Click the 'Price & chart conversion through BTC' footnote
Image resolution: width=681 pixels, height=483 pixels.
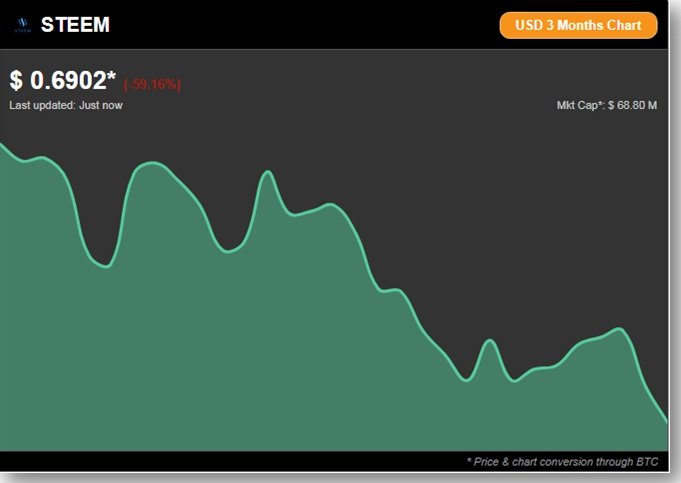click(562, 462)
